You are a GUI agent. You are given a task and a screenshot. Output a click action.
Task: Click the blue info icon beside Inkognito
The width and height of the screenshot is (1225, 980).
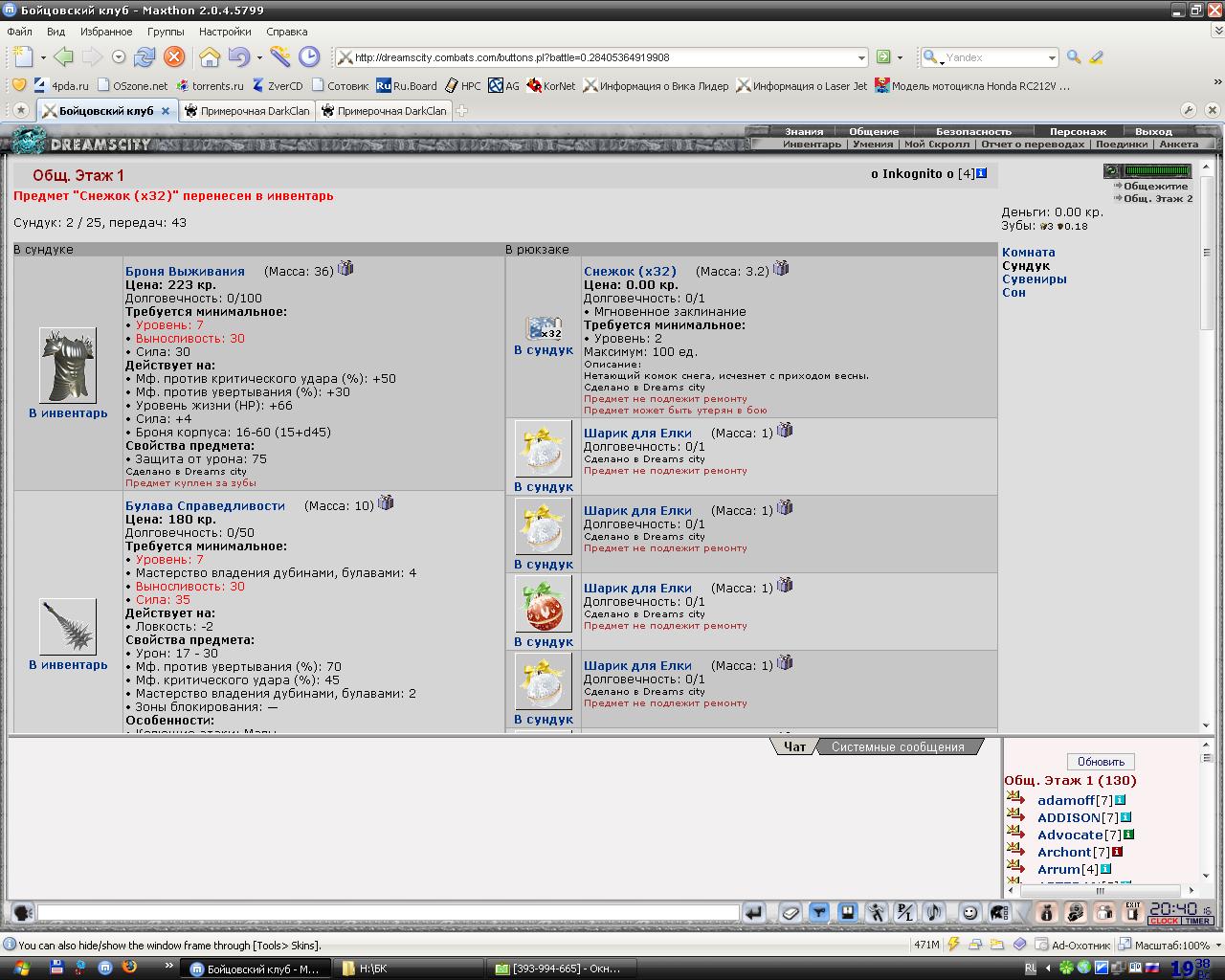click(982, 173)
